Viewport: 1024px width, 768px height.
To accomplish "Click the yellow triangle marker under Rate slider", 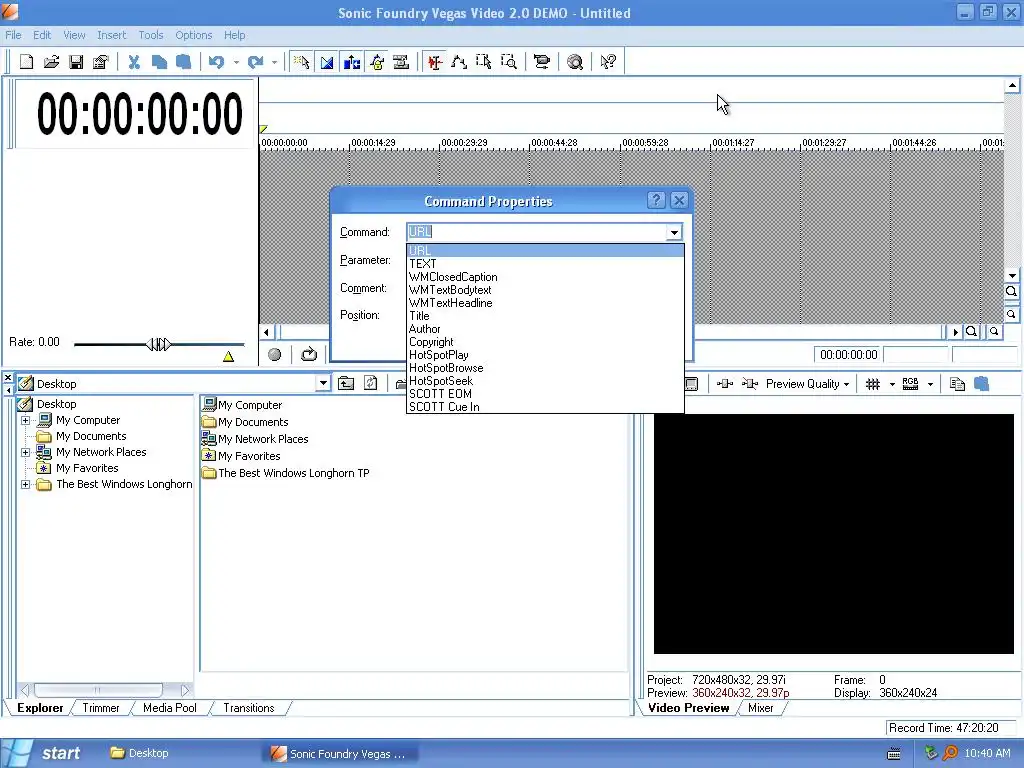I will point(228,357).
